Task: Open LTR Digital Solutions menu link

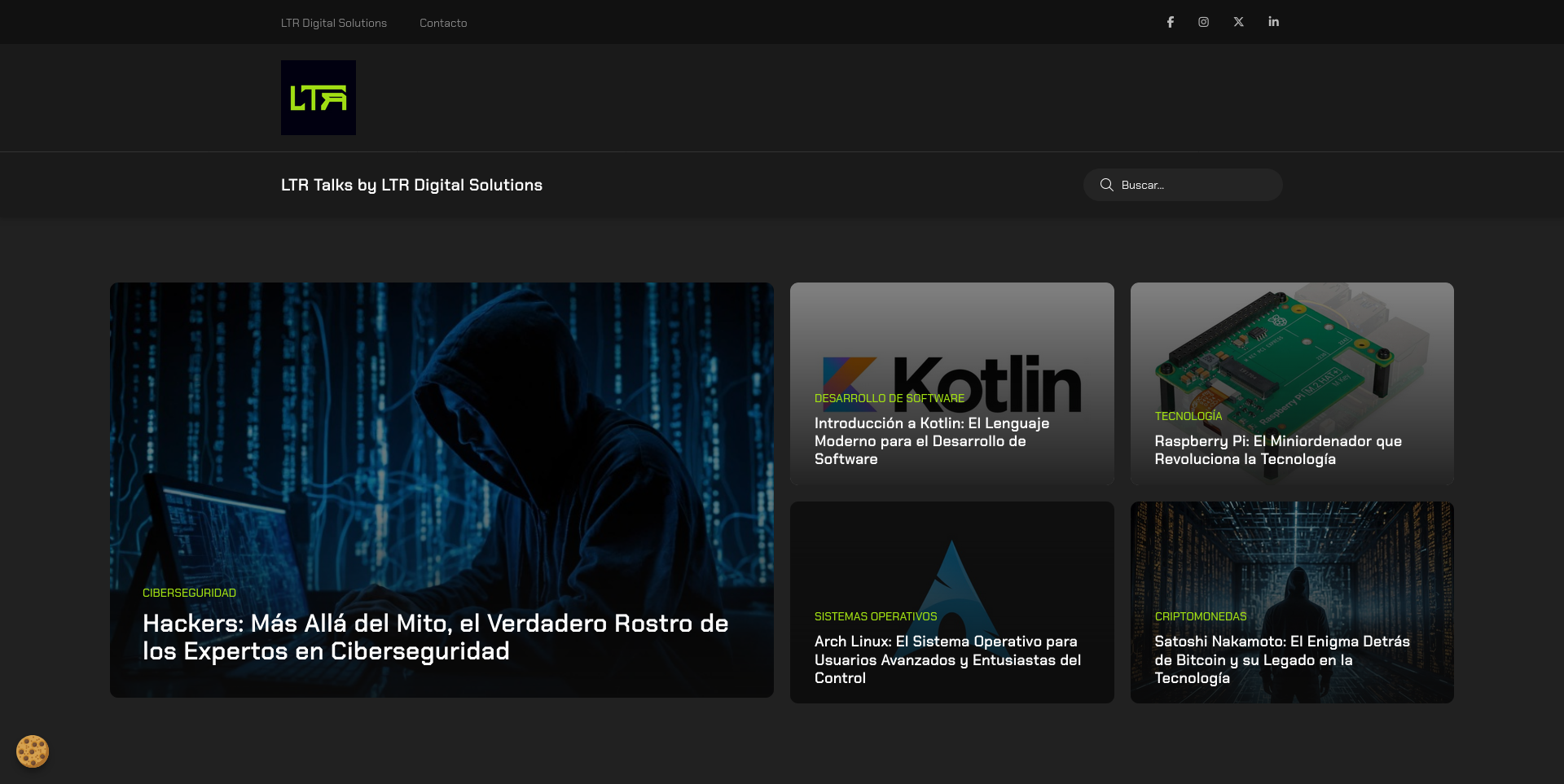Action: [334, 23]
